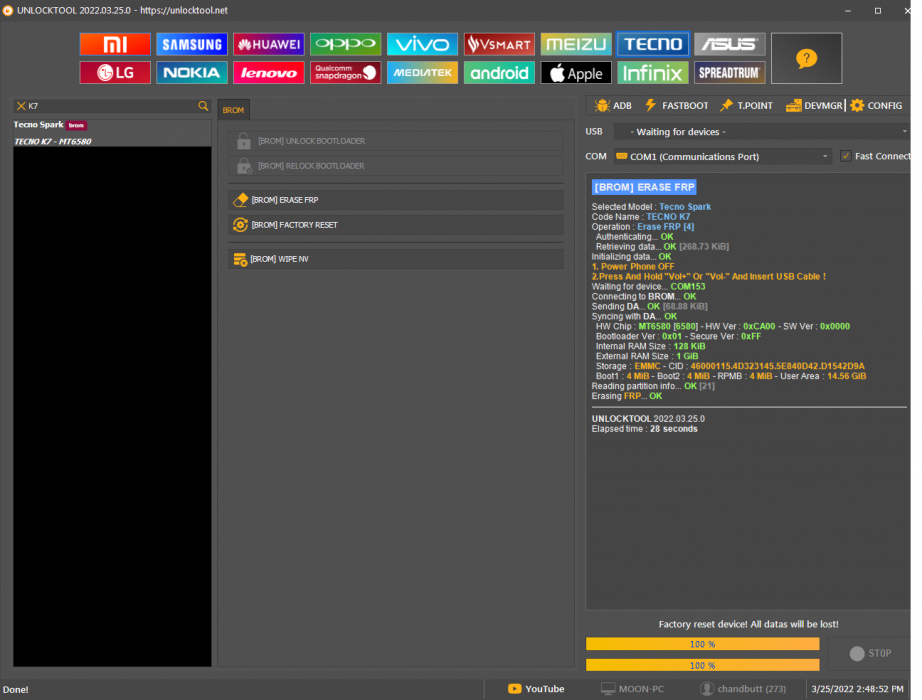Open the T.POINT tool
Screen dimensions: 922x700
746,105
